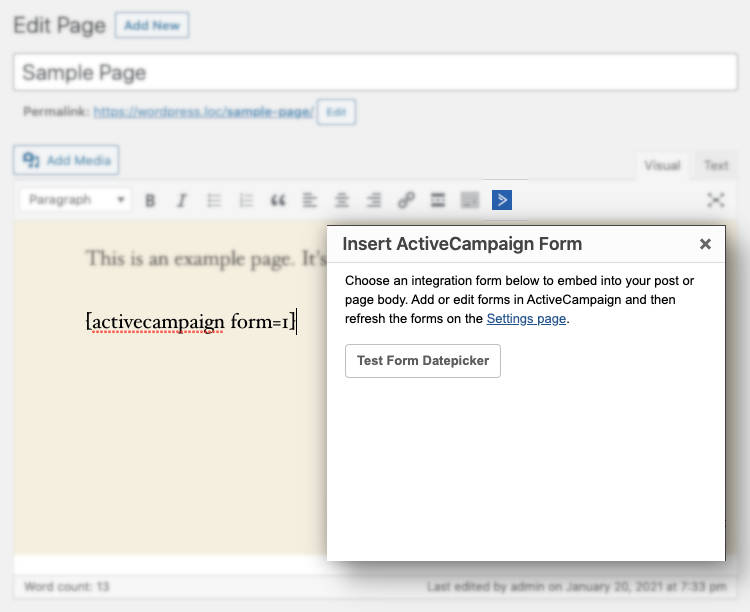Apply blockquote formatting
Image resolution: width=750 pixels, height=612 pixels.
[x=278, y=200]
